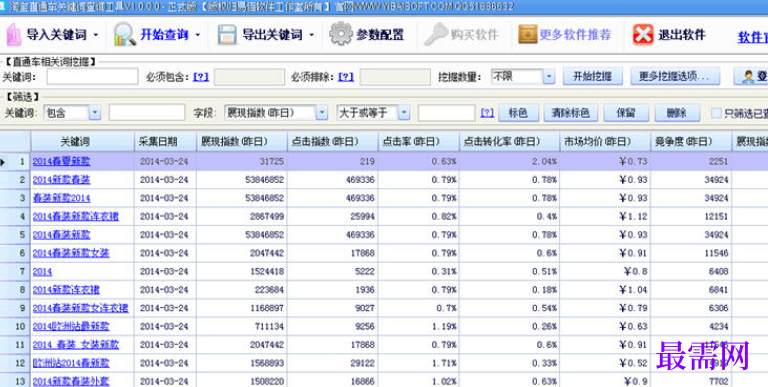Focus the 必须排除 input field

395,77
